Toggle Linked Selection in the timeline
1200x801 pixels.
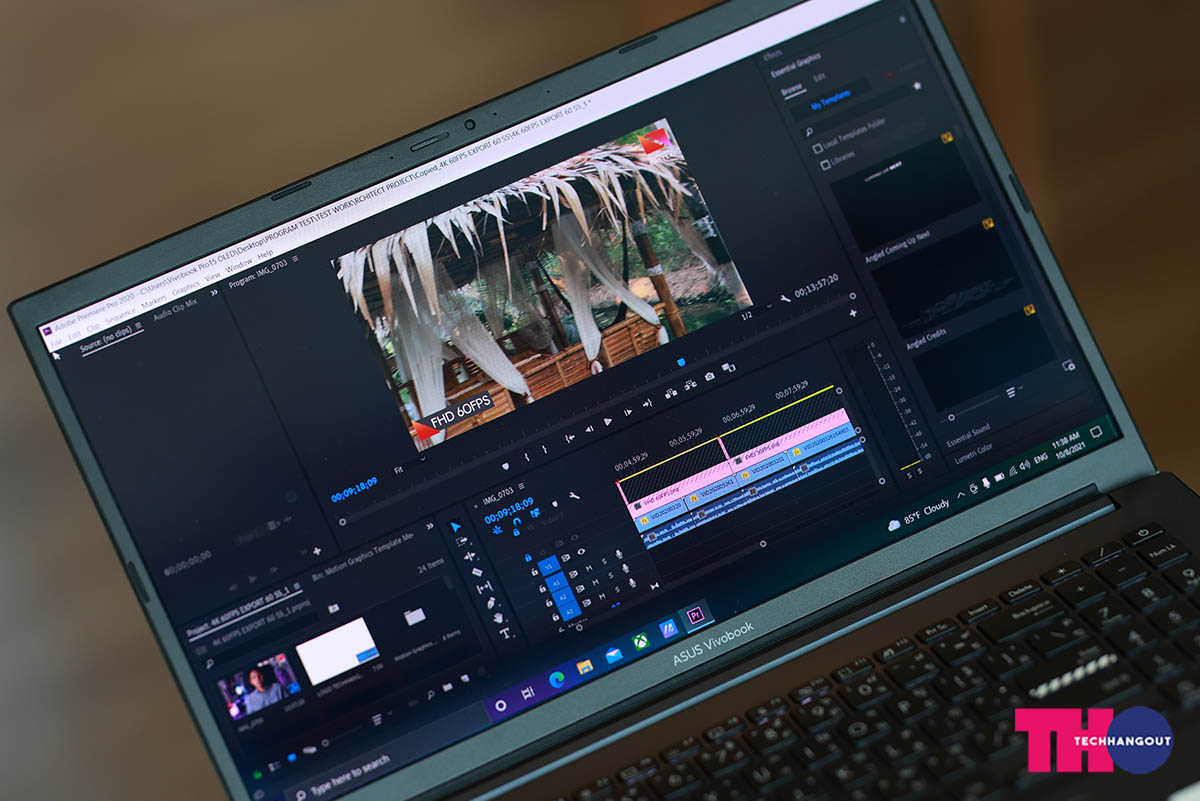coord(535,513)
